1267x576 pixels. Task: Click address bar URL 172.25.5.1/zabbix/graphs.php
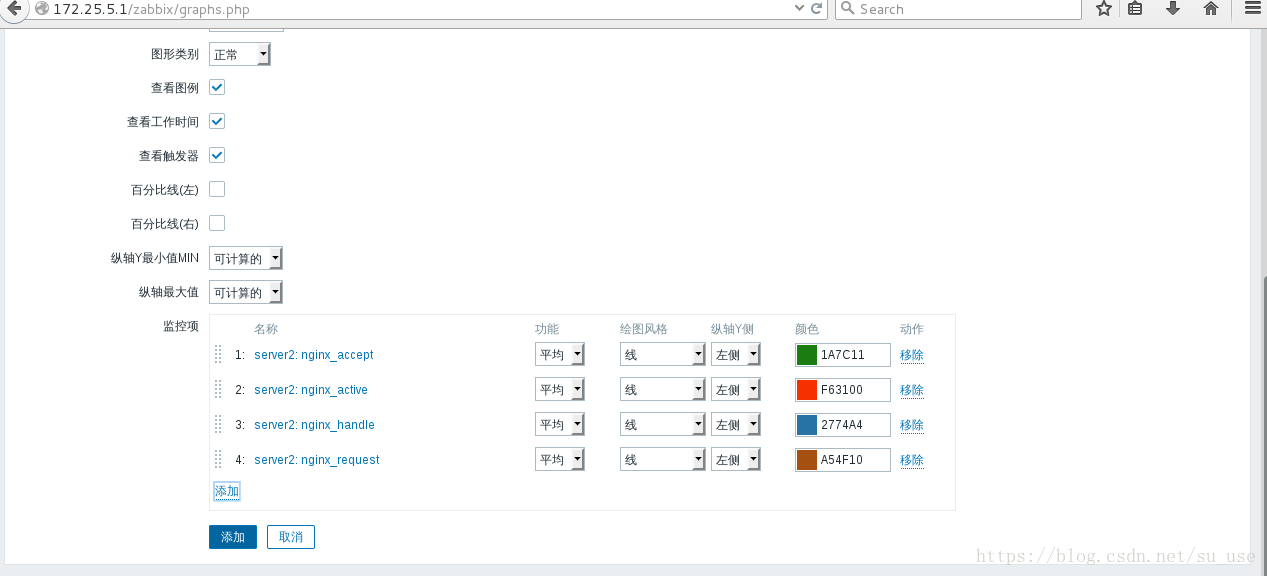[152, 10]
